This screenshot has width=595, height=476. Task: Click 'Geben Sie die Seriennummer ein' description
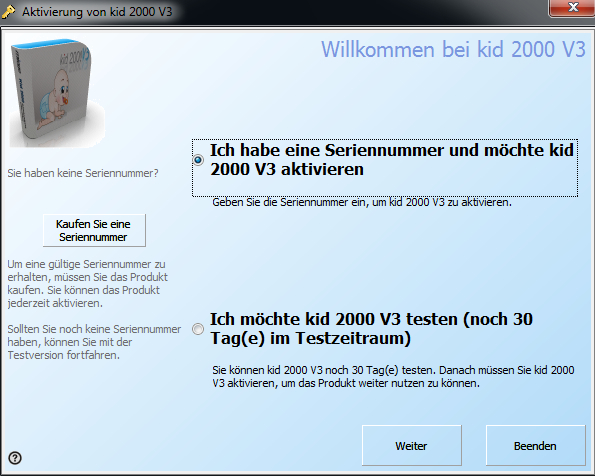[x=362, y=202]
